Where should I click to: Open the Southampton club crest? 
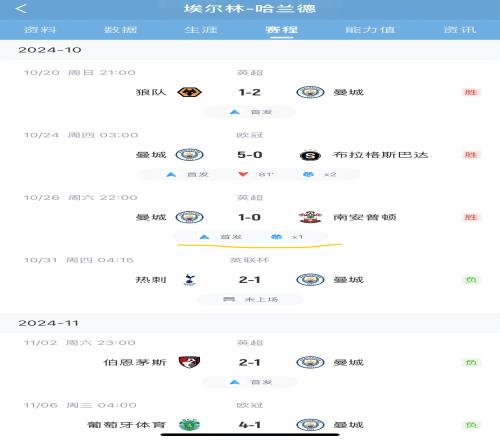pos(310,217)
